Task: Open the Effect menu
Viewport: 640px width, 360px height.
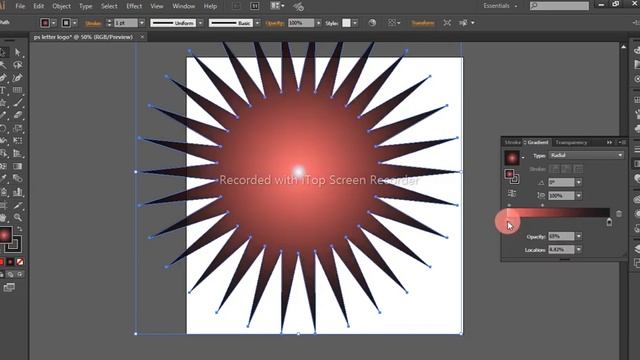Action: pos(134,6)
